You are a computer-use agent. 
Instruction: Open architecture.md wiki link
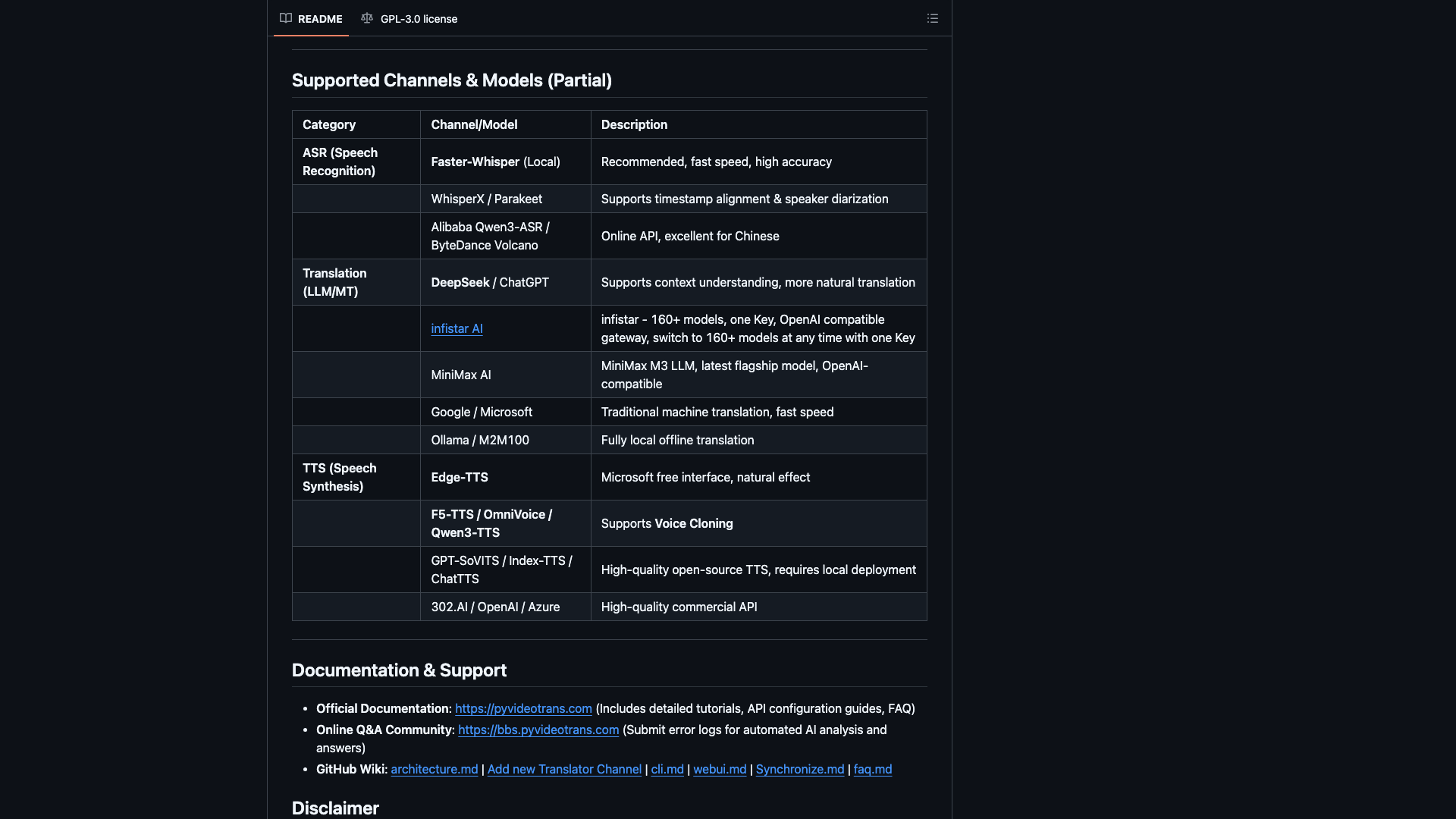click(435, 769)
